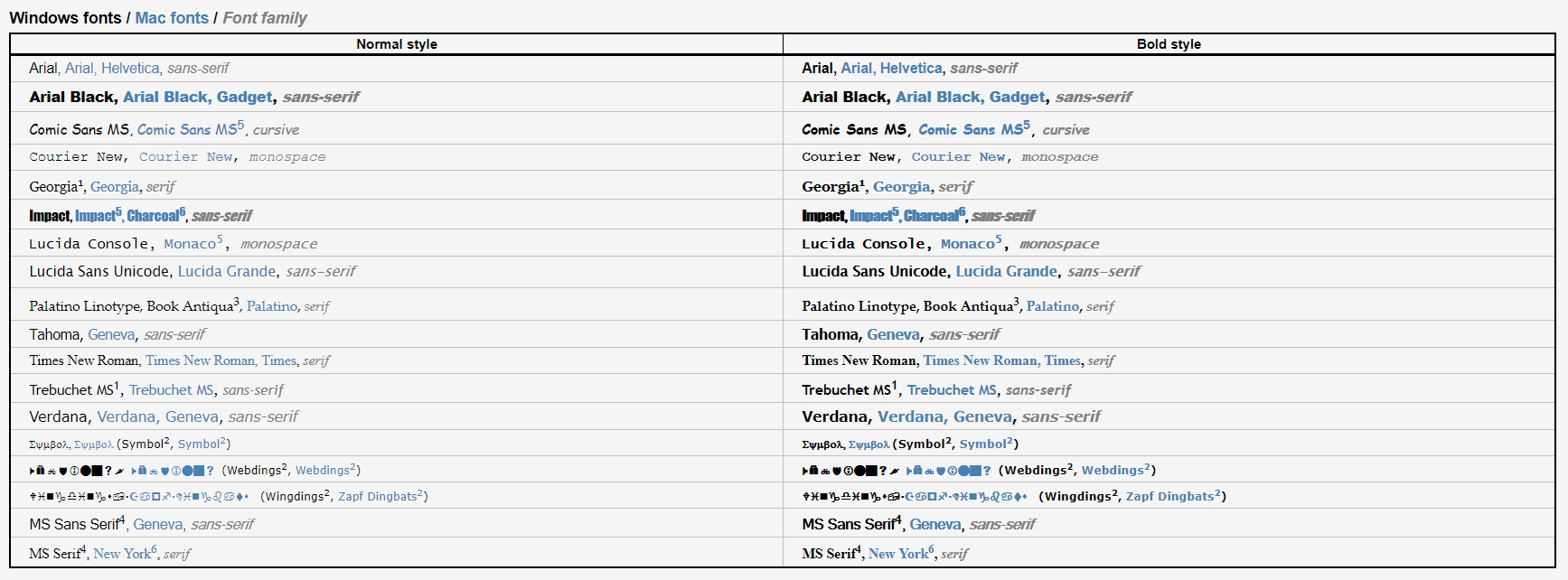Click blue 'Symbol' label in Normal style column
The width and height of the screenshot is (1568, 580).
[x=199, y=444]
